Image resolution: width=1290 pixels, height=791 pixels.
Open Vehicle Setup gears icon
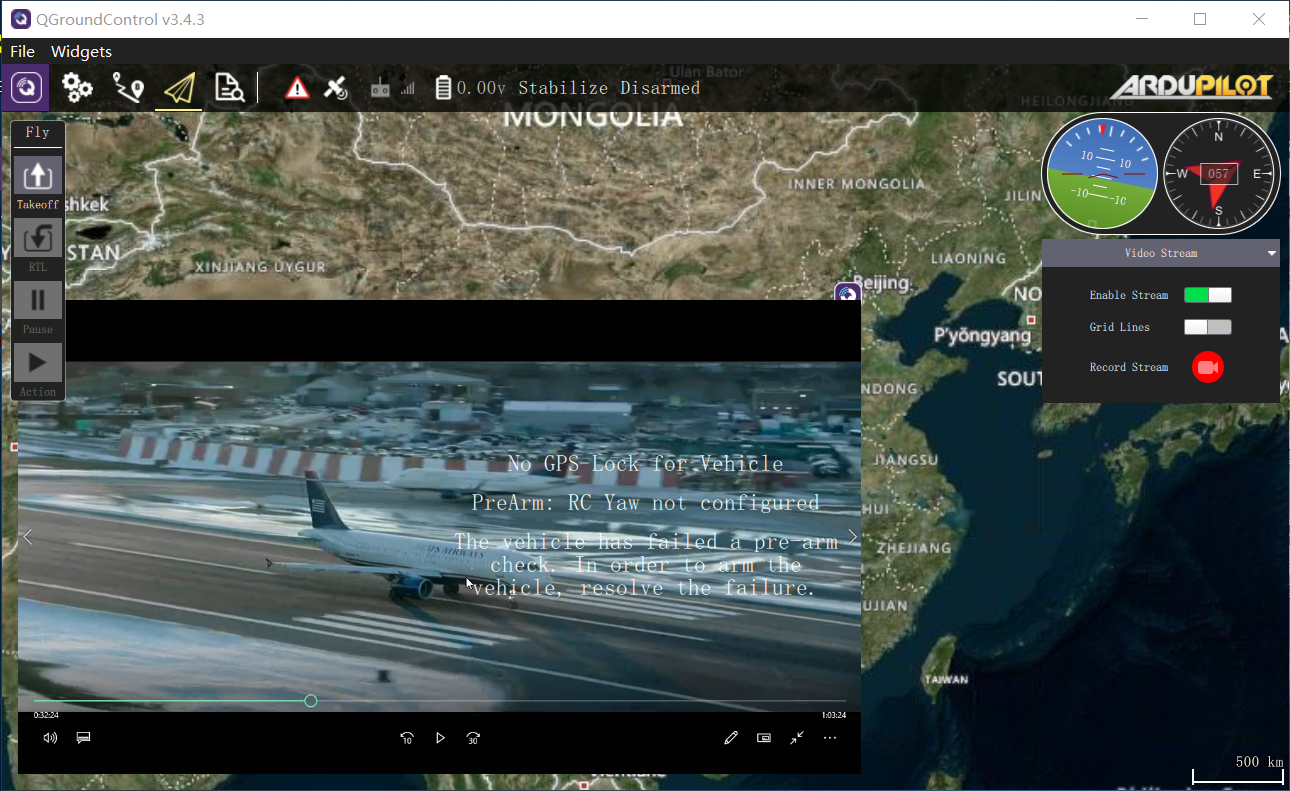[77, 88]
